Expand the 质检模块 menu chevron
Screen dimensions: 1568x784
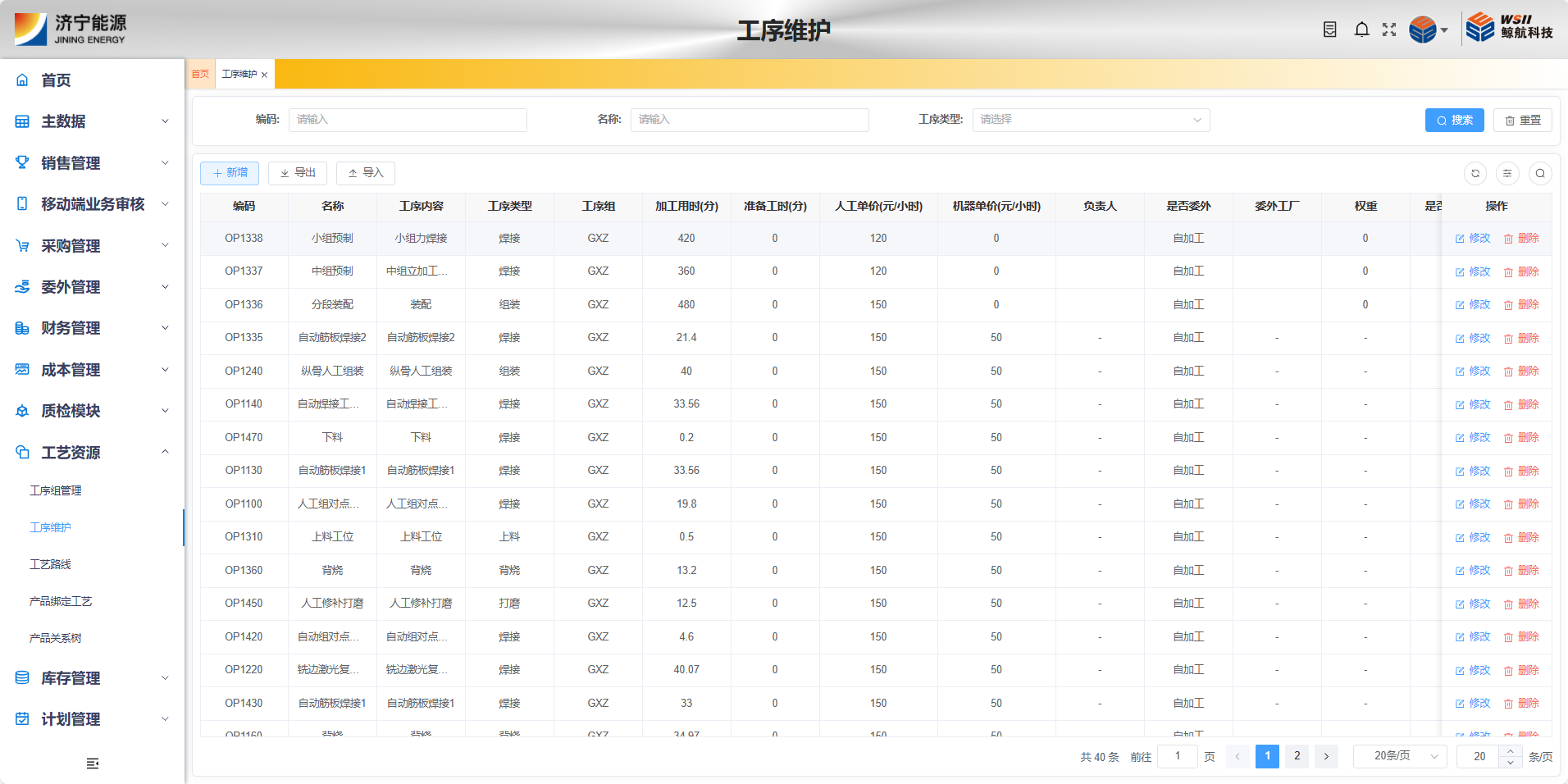(165, 411)
